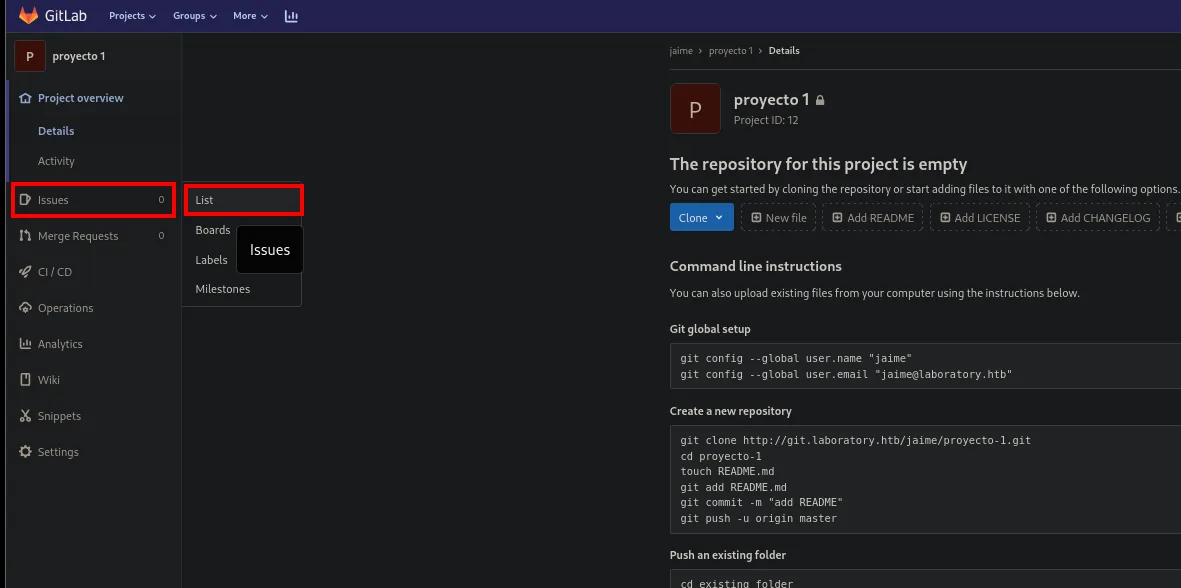Click the Add LICENSE button
1181x588 pixels.
(980, 218)
